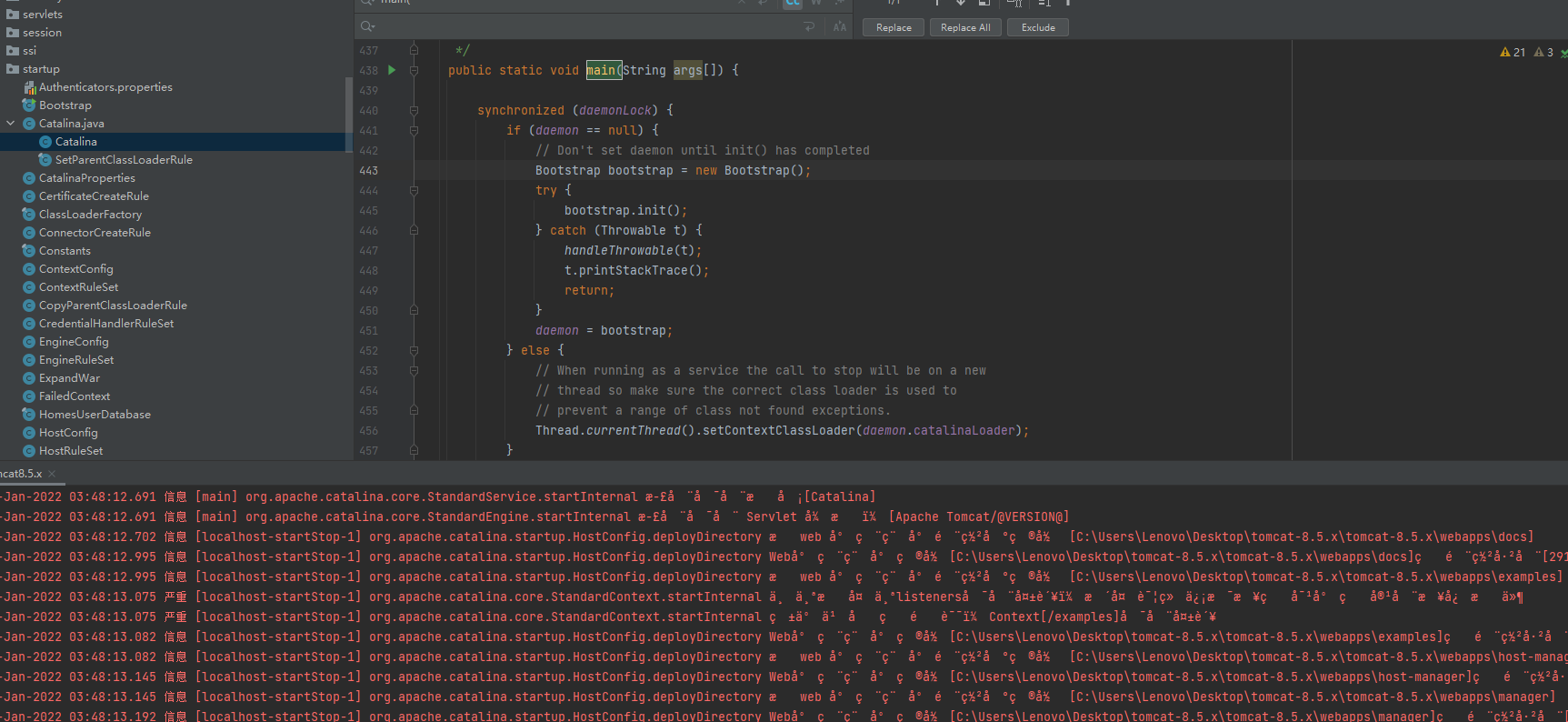The height and width of the screenshot is (722, 1568).
Task: Run main method via gutter play icon
Action: point(392,70)
